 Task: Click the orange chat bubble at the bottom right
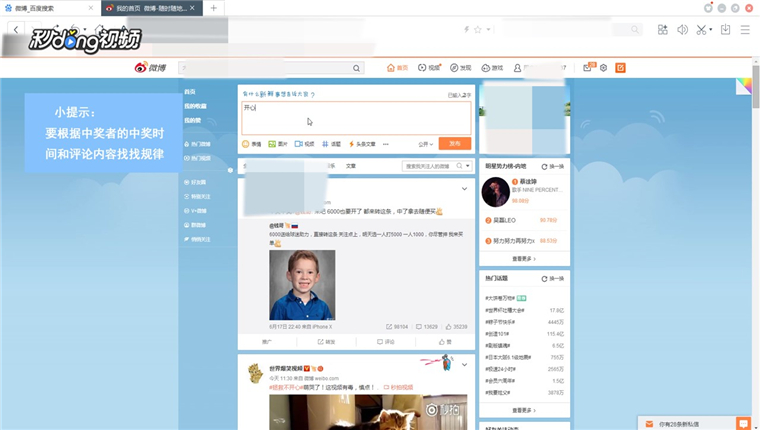[743, 424]
